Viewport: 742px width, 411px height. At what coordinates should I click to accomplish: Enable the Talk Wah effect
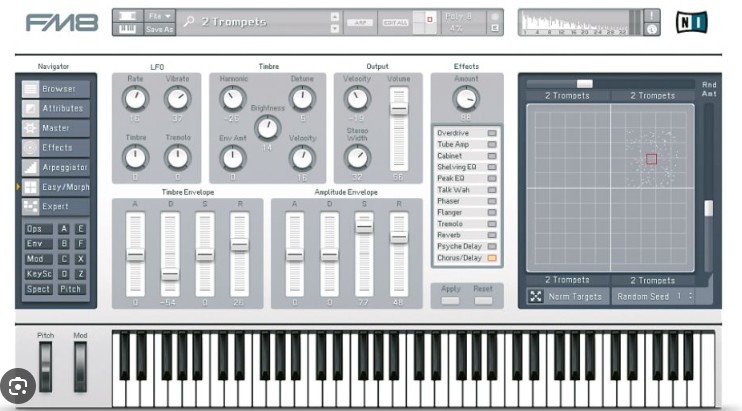coord(492,190)
